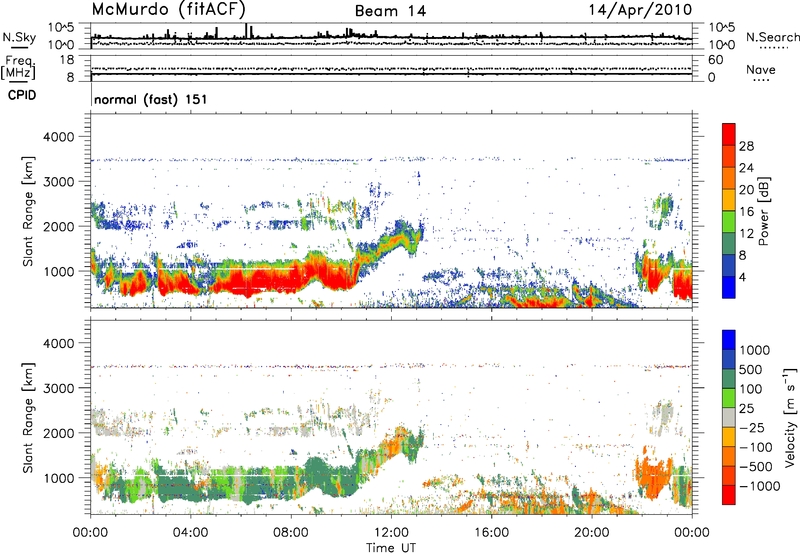Click the "12" label on Power colorbar
This screenshot has height=554, width=800.
[746, 234]
